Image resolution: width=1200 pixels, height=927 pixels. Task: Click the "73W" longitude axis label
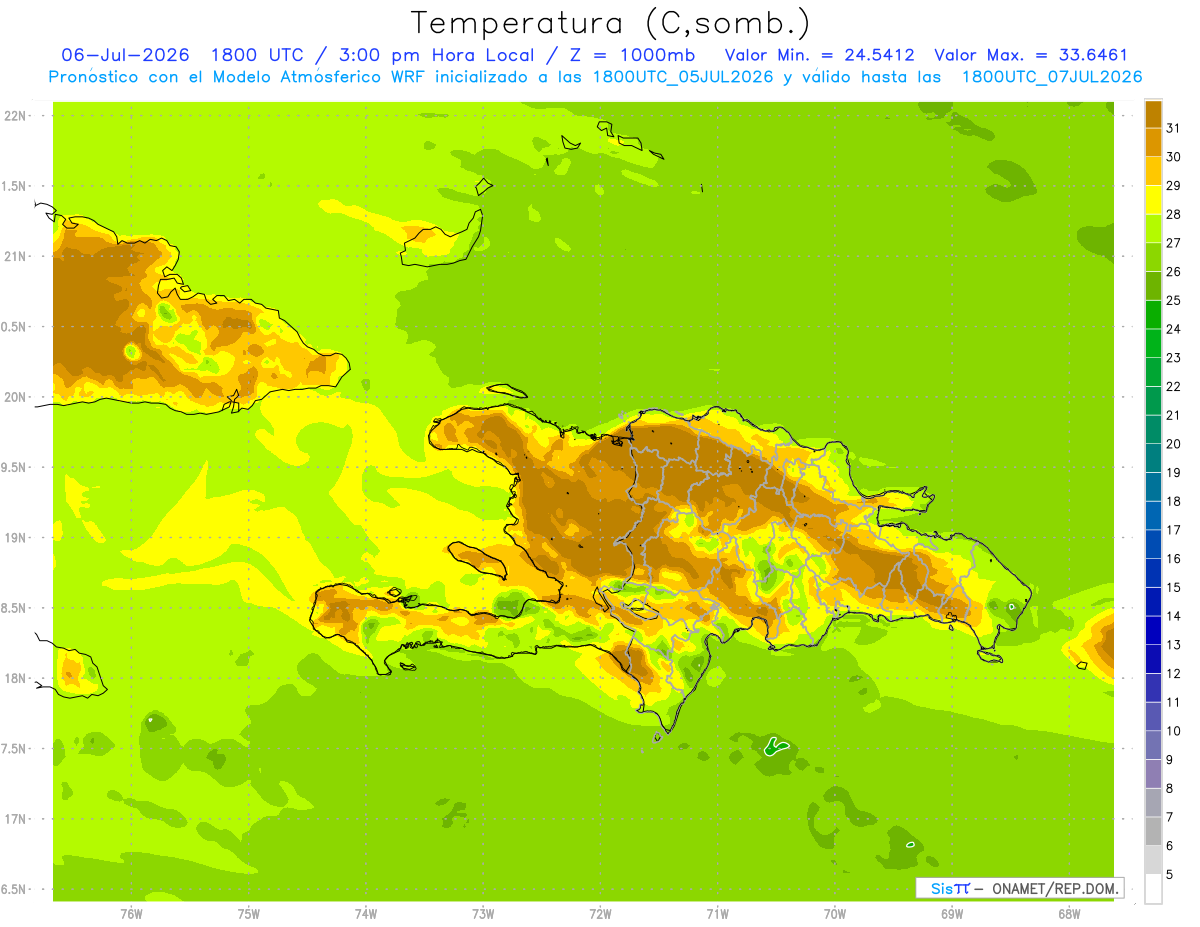pos(483,914)
